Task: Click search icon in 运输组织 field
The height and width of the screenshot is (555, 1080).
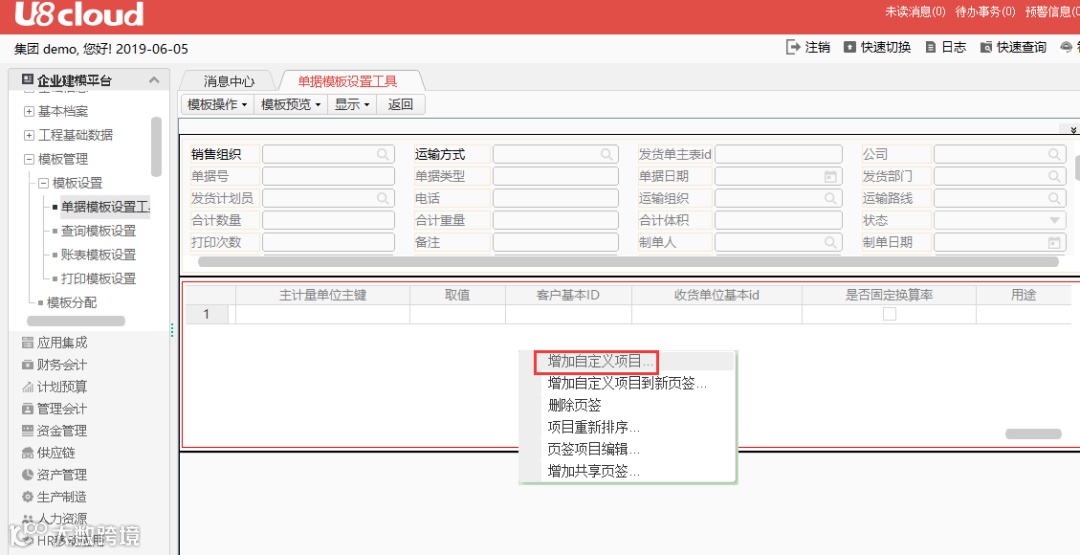Action: pos(831,198)
